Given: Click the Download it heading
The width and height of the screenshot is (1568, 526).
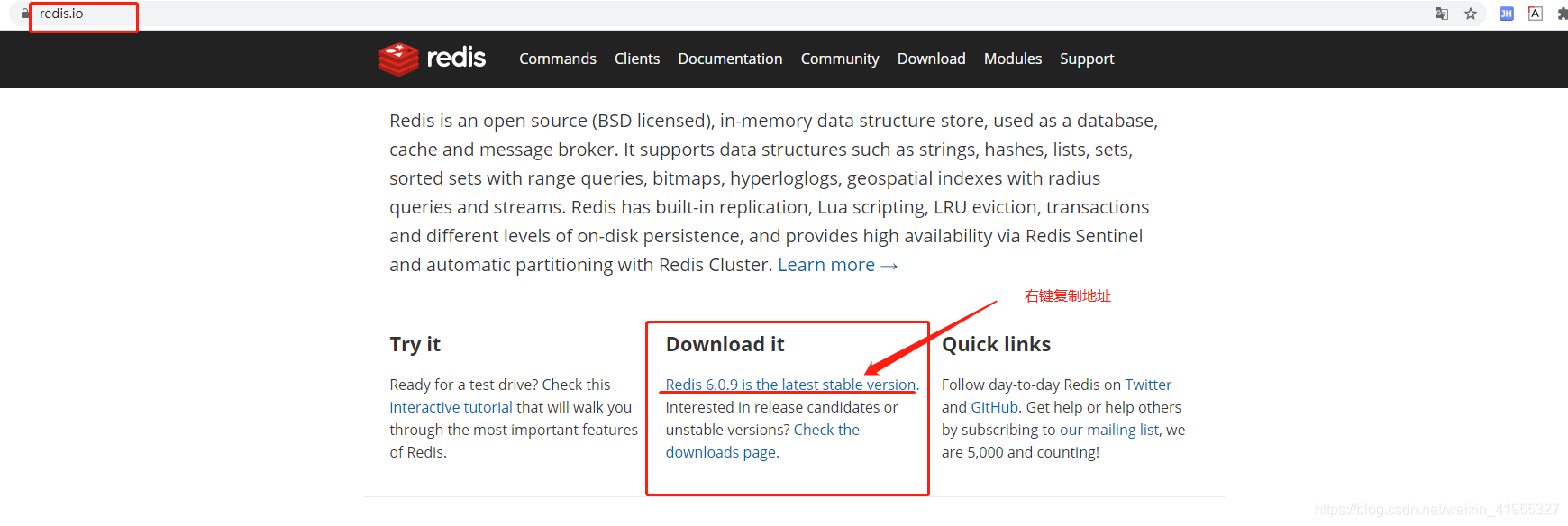Looking at the screenshot, I should [725, 344].
